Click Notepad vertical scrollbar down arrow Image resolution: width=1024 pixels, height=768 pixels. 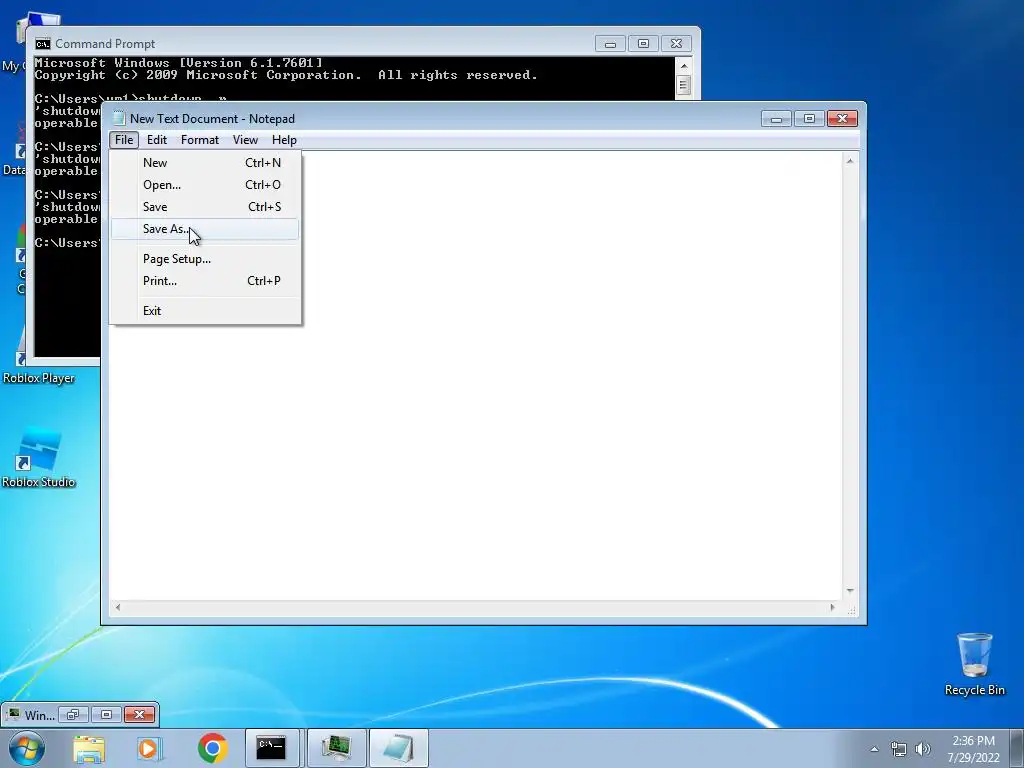click(x=850, y=590)
